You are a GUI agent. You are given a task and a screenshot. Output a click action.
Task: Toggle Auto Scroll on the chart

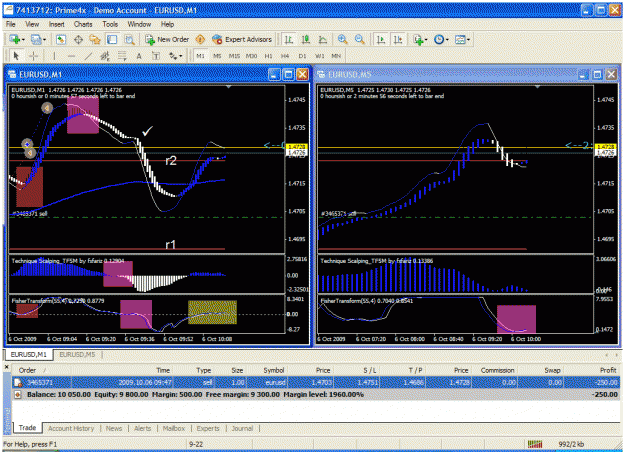[381, 39]
